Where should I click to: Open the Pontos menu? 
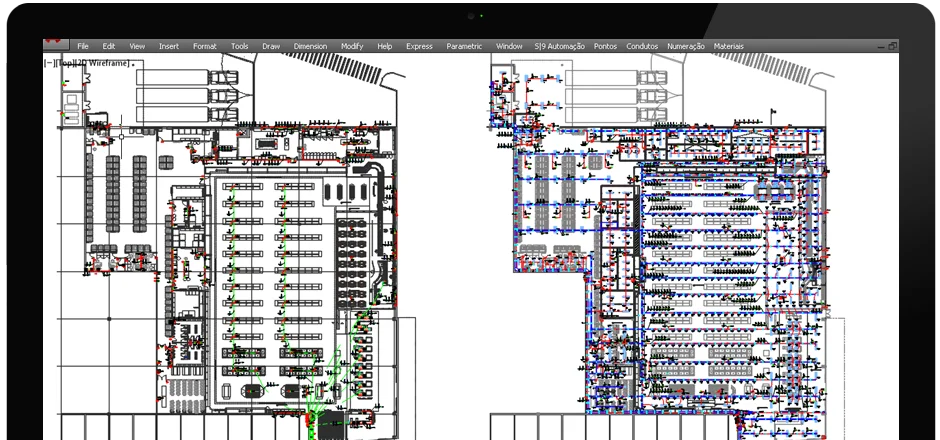(x=605, y=46)
